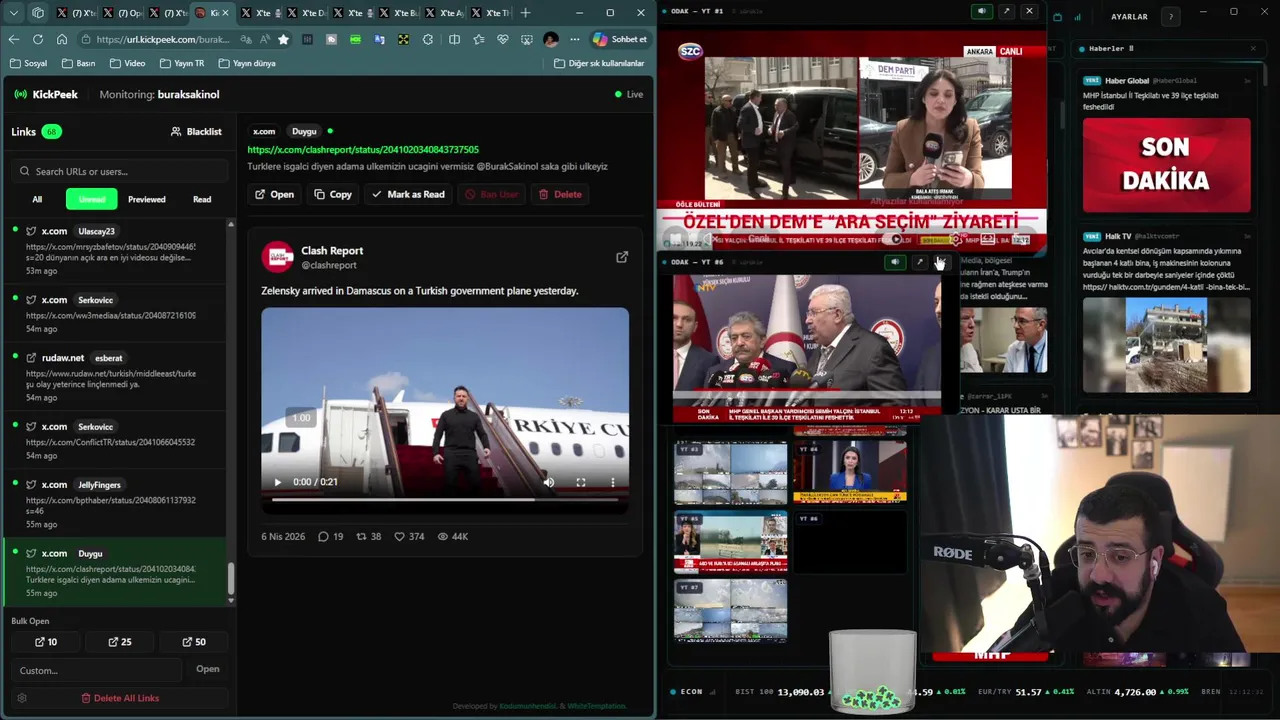Screen dimensions: 1280x720
Task: Open the SON DAKİKA news image
Action: point(1166,165)
